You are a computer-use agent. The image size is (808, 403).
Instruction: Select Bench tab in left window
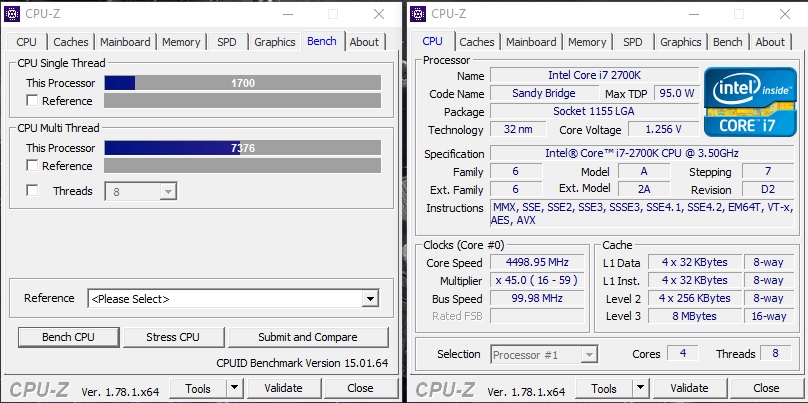coord(322,41)
